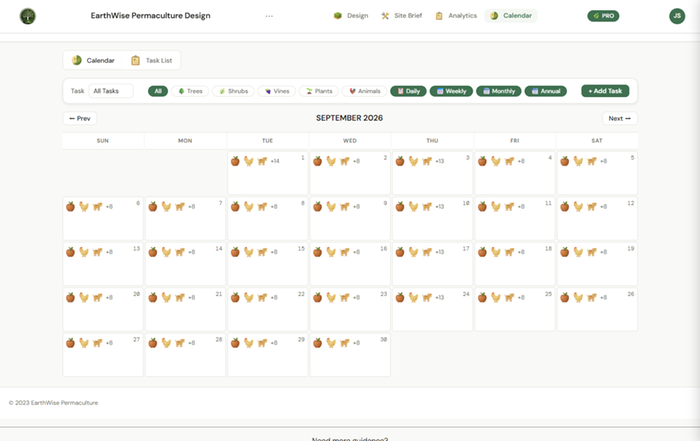This screenshot has width=700, height=441.
Task: Open the All Tasks dropdown
Action: pyautogui.click(x=111, y=91)
